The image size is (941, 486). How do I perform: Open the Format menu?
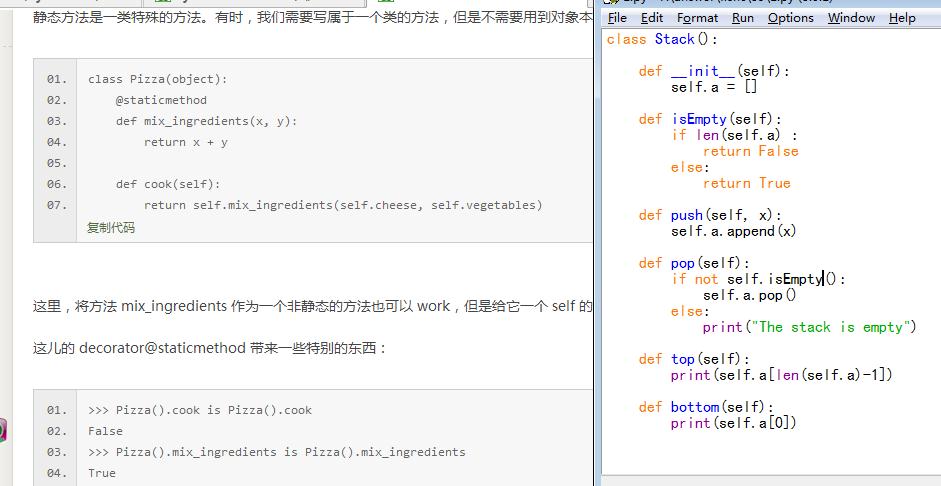tap(697, 18)
